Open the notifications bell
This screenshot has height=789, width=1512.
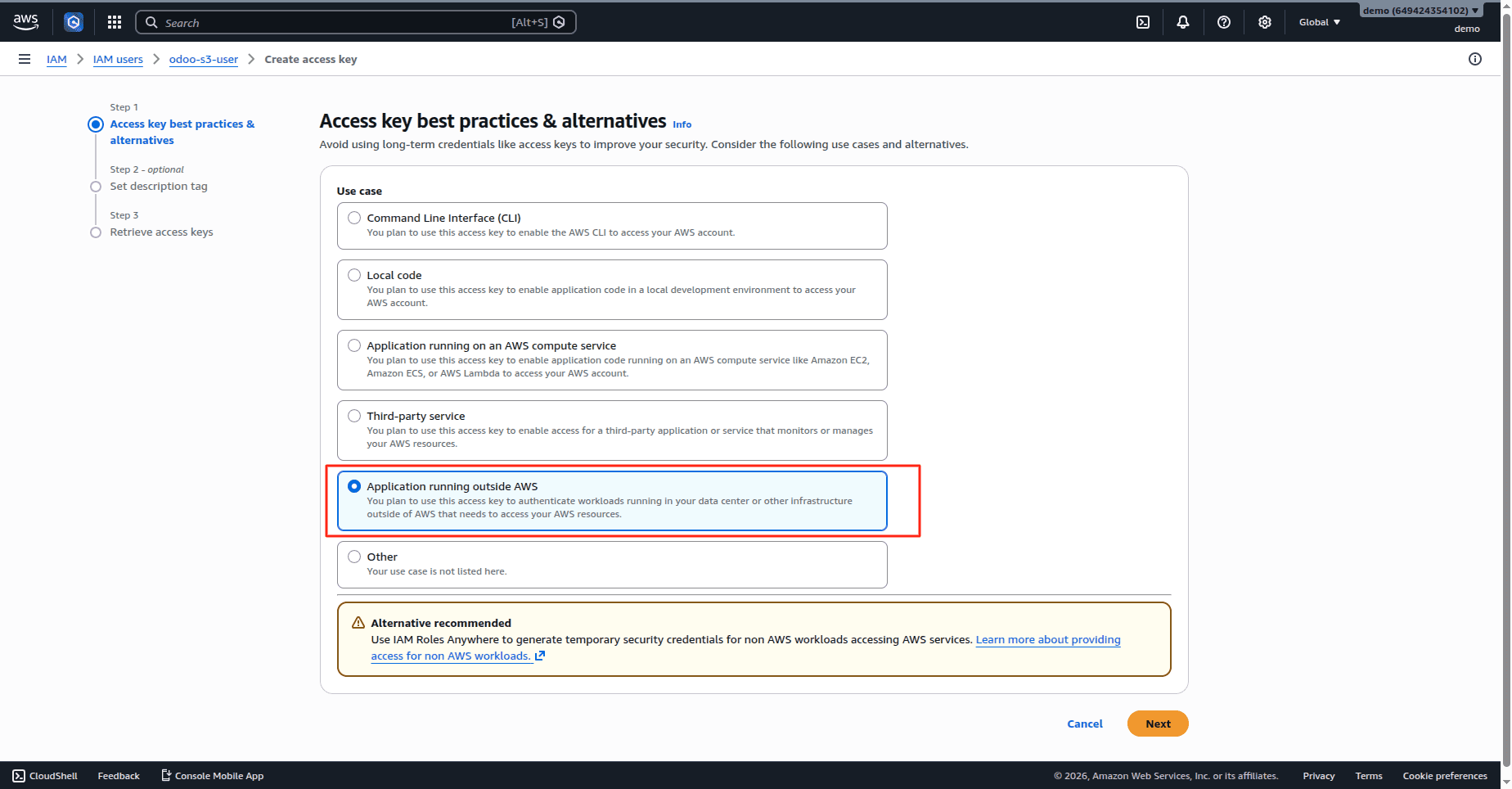click(x=1183, y=22)
